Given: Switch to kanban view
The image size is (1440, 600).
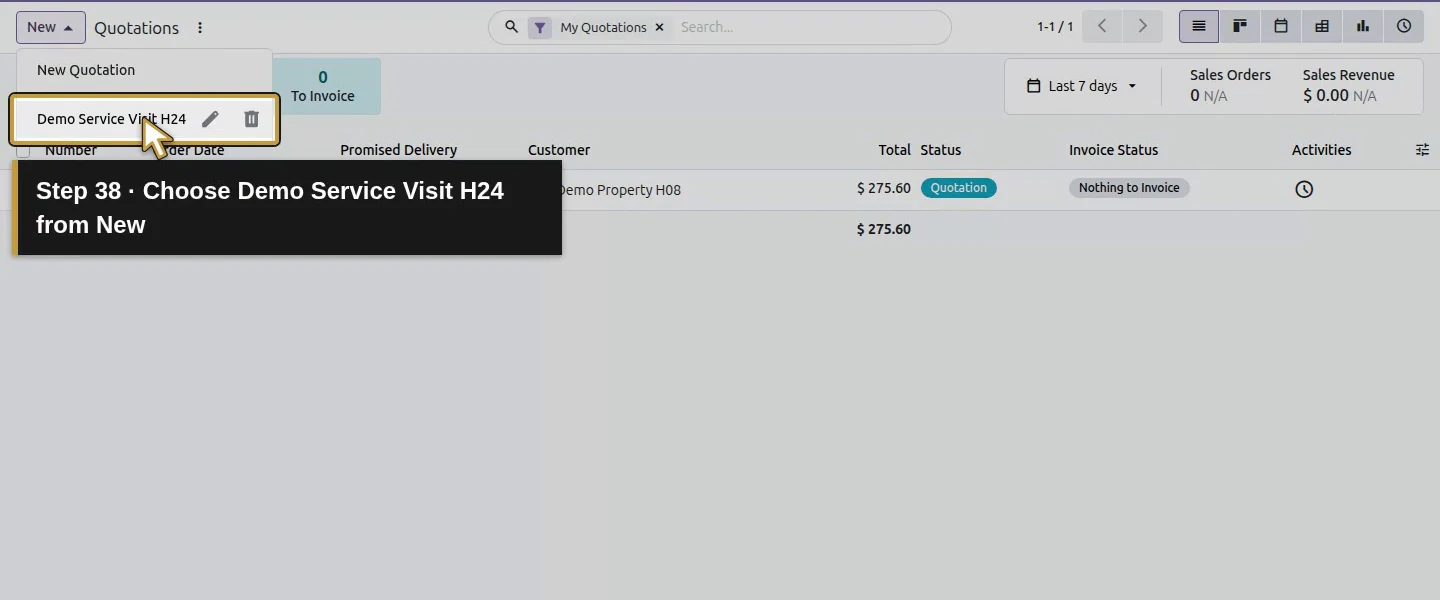Looking at the screenshot, I should point(1240,27).
